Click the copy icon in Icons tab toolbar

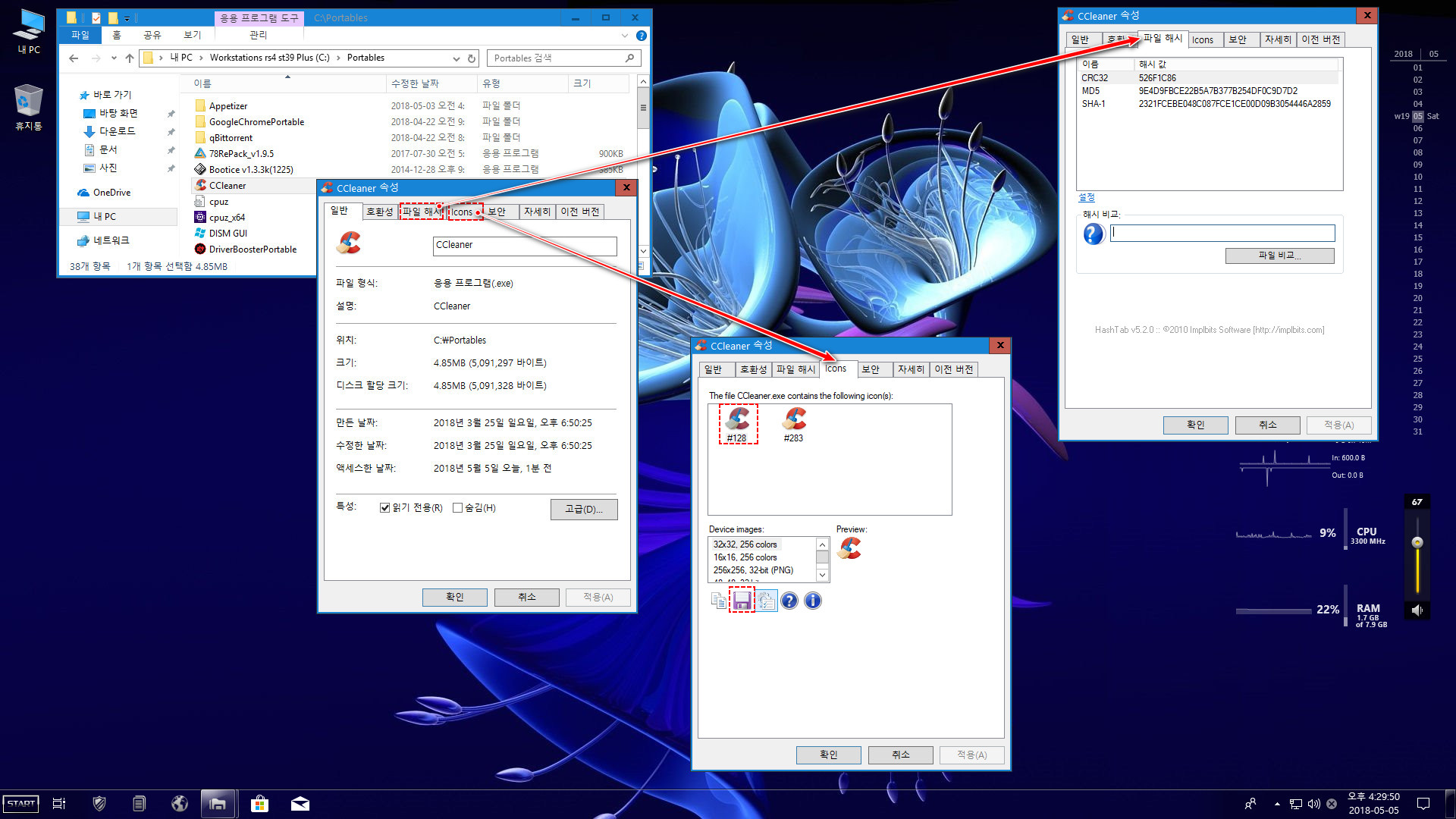coord(718,600)
